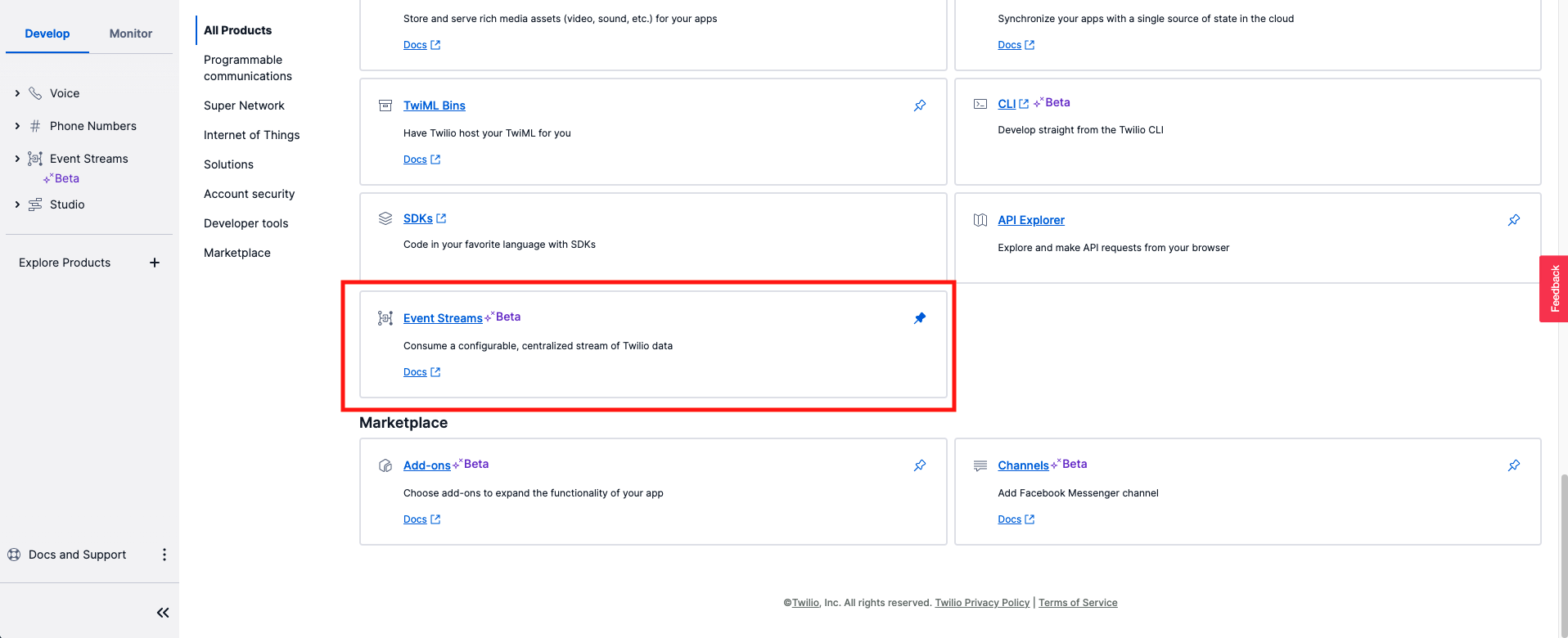The image size is (1568, 638).
Task: Click the Add-ons cube icon
Action: 385,465
